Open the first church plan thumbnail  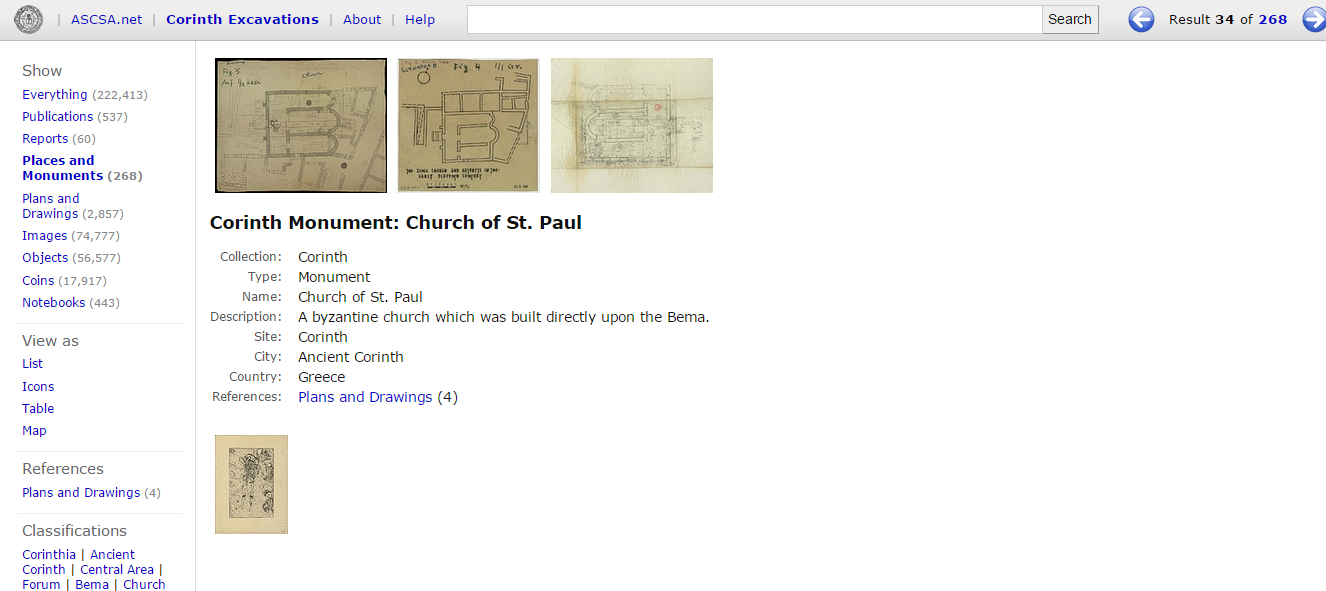301,125
